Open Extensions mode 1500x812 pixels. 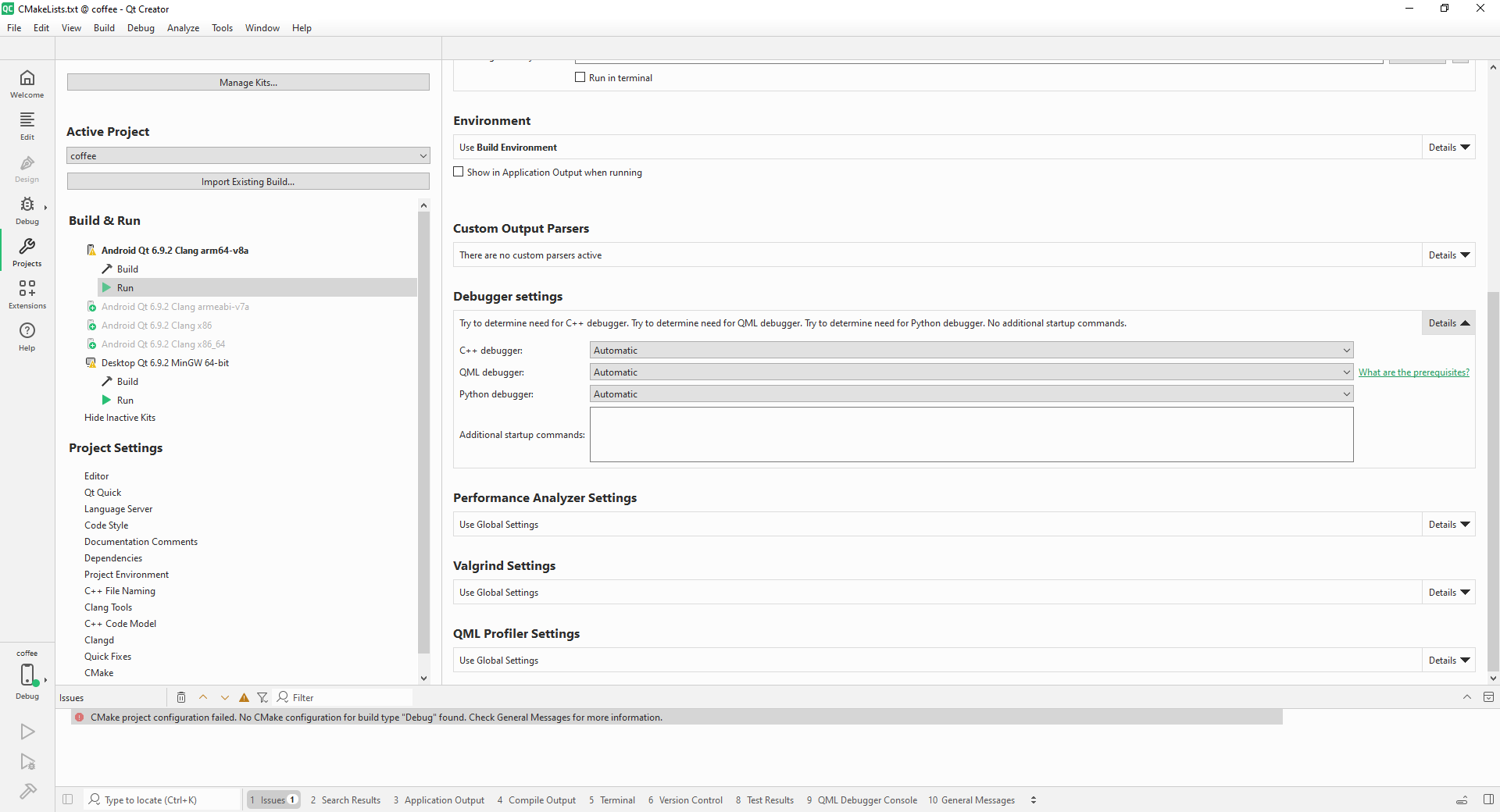pos(27,295)
